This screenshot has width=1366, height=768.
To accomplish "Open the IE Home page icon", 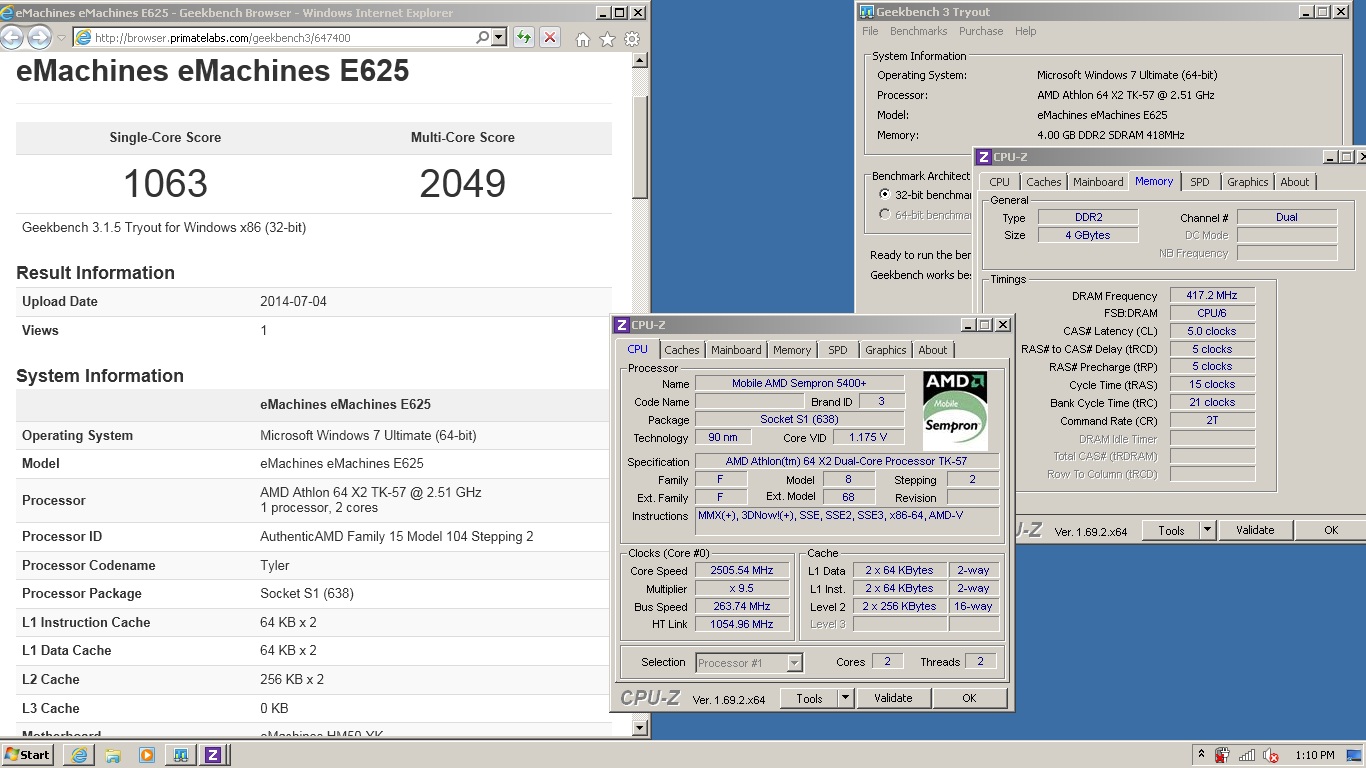I will pyautogui.click(x=583, y=39).
